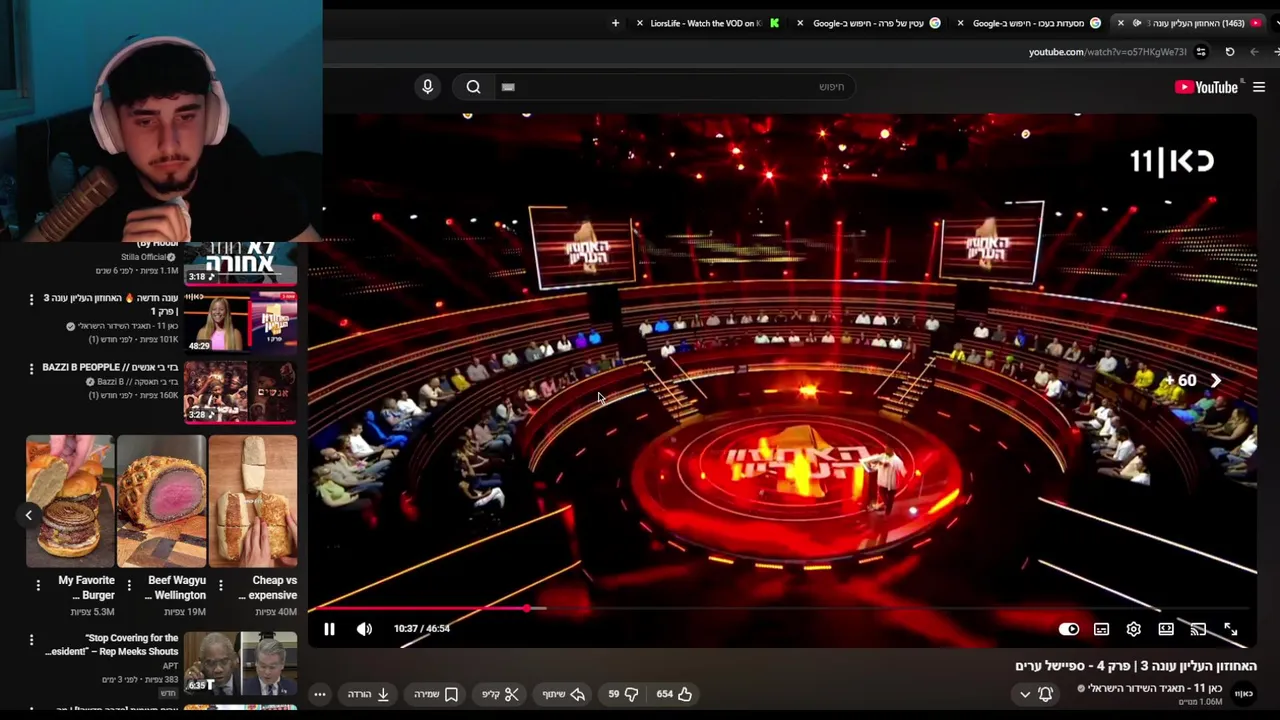
Task: Play Cheap vs expensive short
Action: [x=253, y=501]
